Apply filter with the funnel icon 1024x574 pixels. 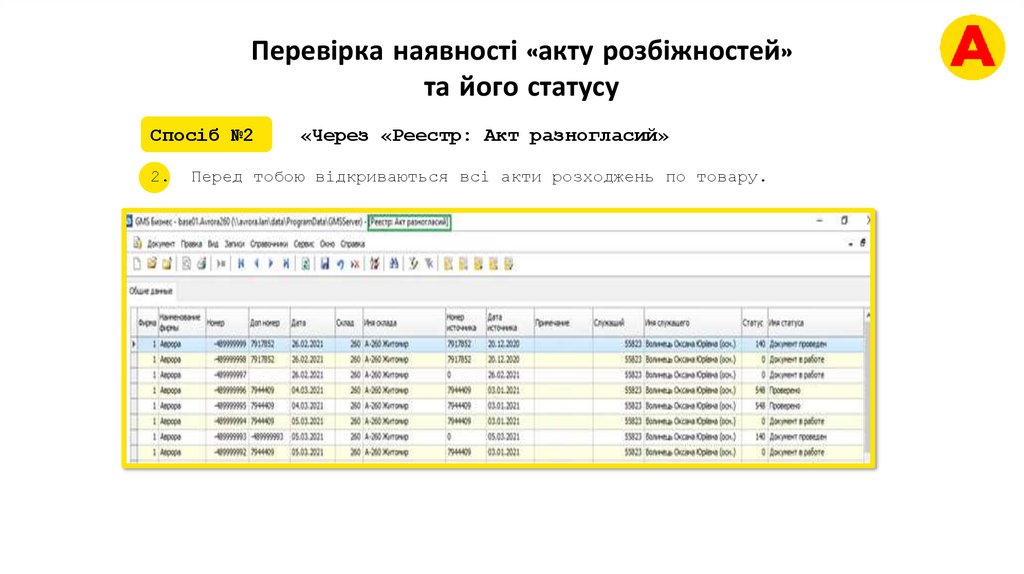(x=413, y=264)
